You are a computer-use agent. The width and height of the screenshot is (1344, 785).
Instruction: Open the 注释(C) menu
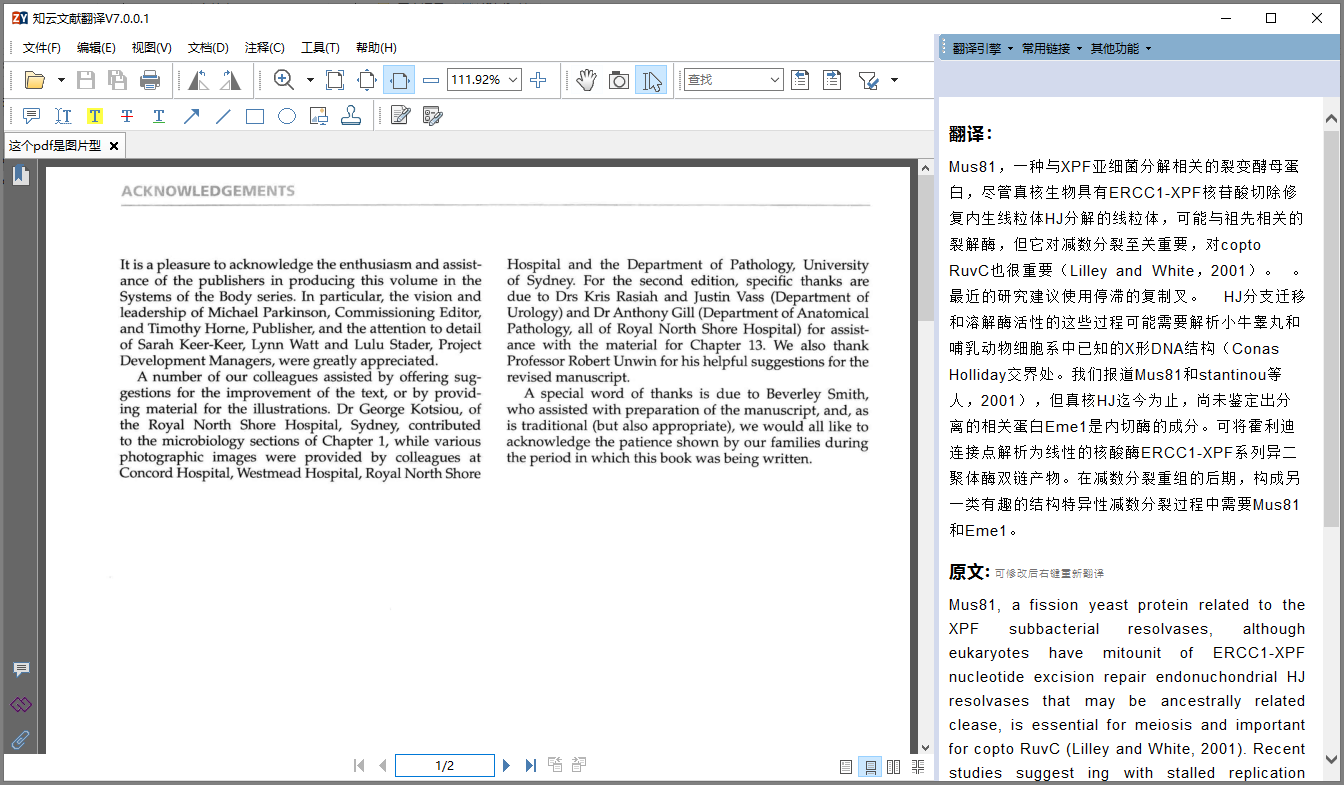(264, 48)
